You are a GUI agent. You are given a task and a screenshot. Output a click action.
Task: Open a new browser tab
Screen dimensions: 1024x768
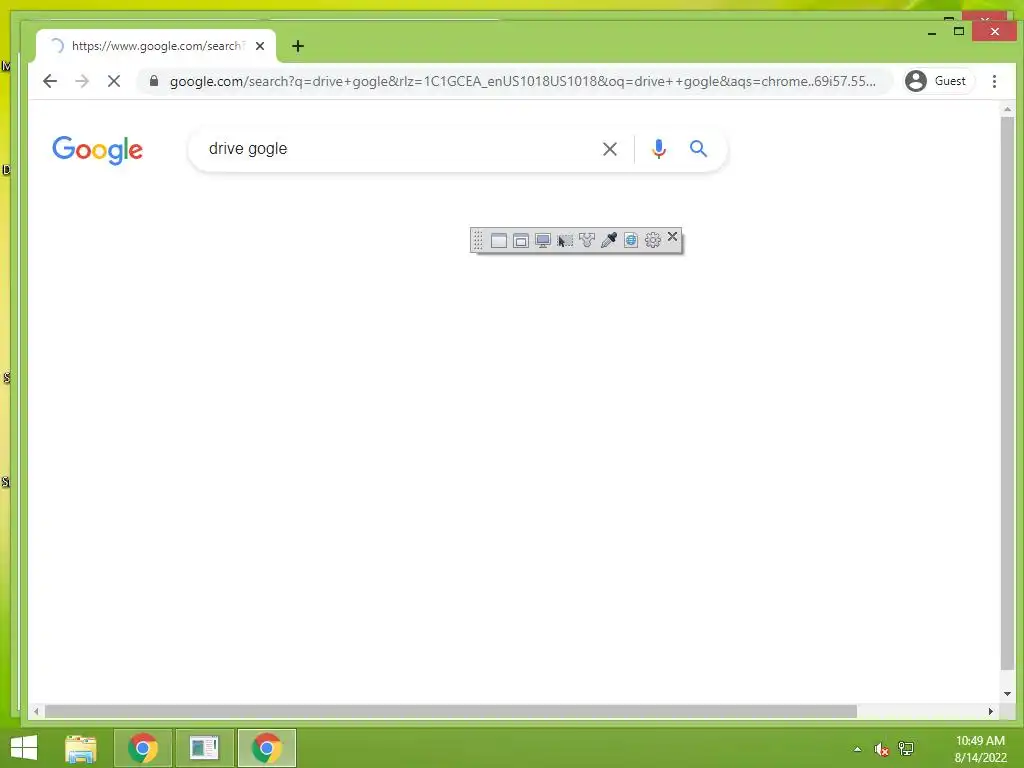(298, 46)
